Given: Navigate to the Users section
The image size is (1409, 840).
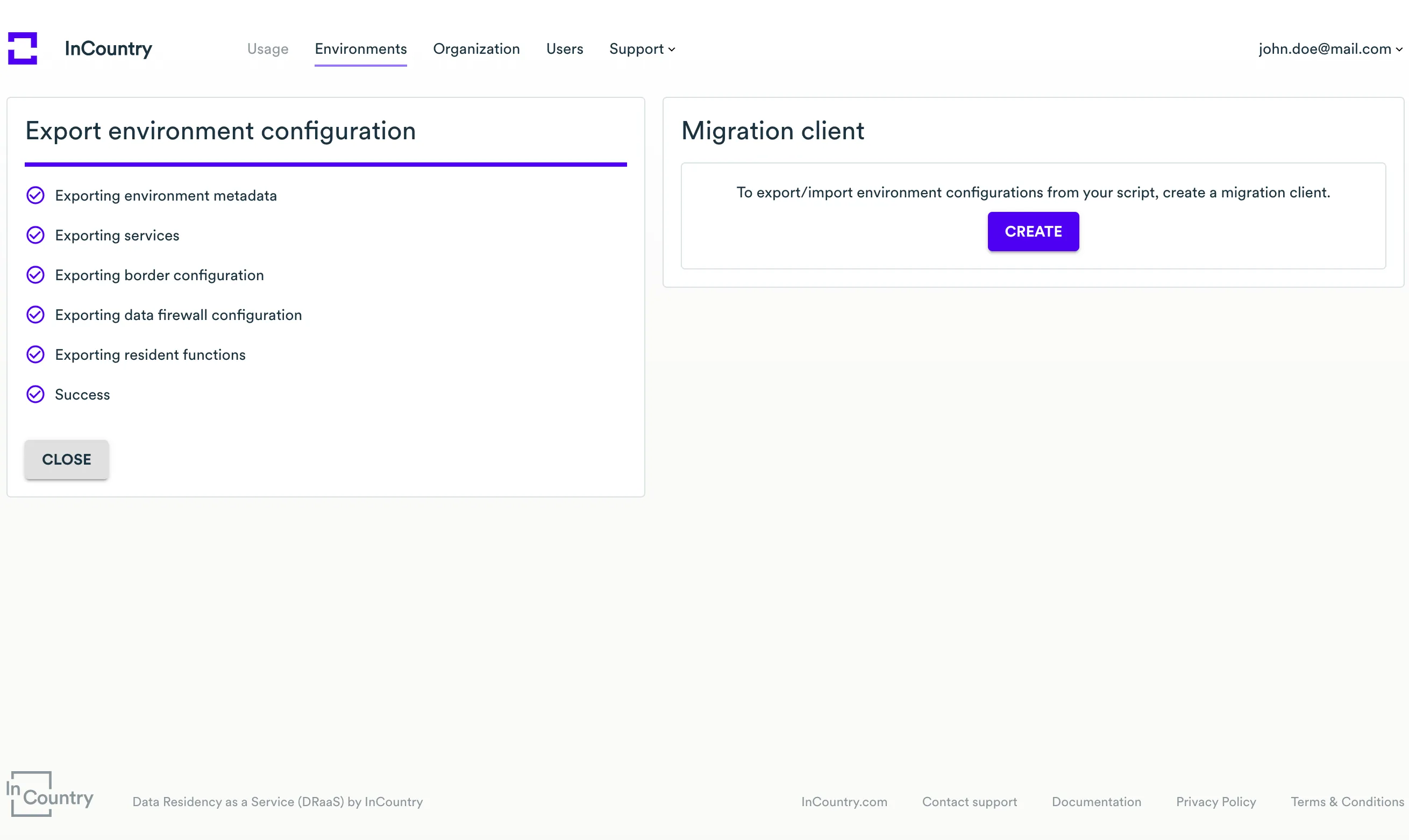Looking at the screenshot, I should coord(564,49).
